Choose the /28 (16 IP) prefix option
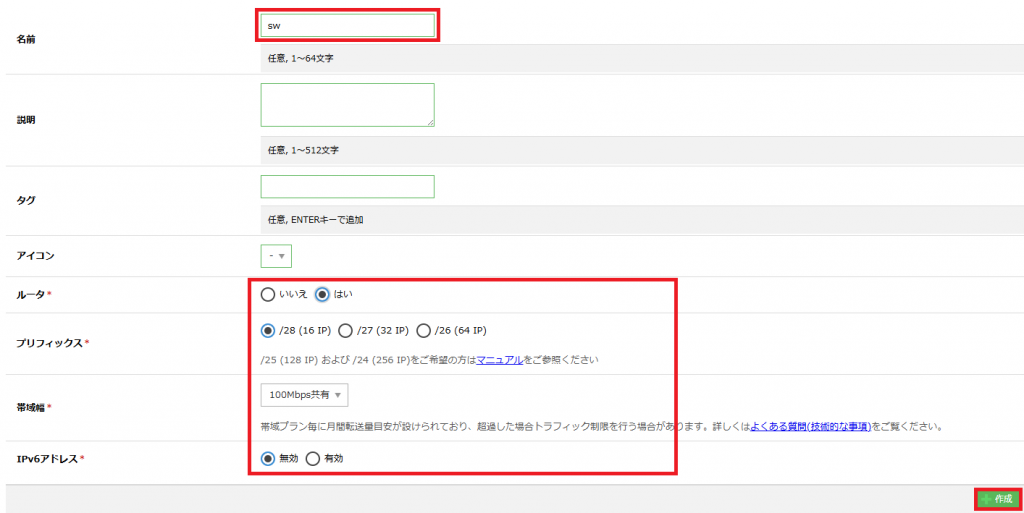1024x513 pixels. 267,330
